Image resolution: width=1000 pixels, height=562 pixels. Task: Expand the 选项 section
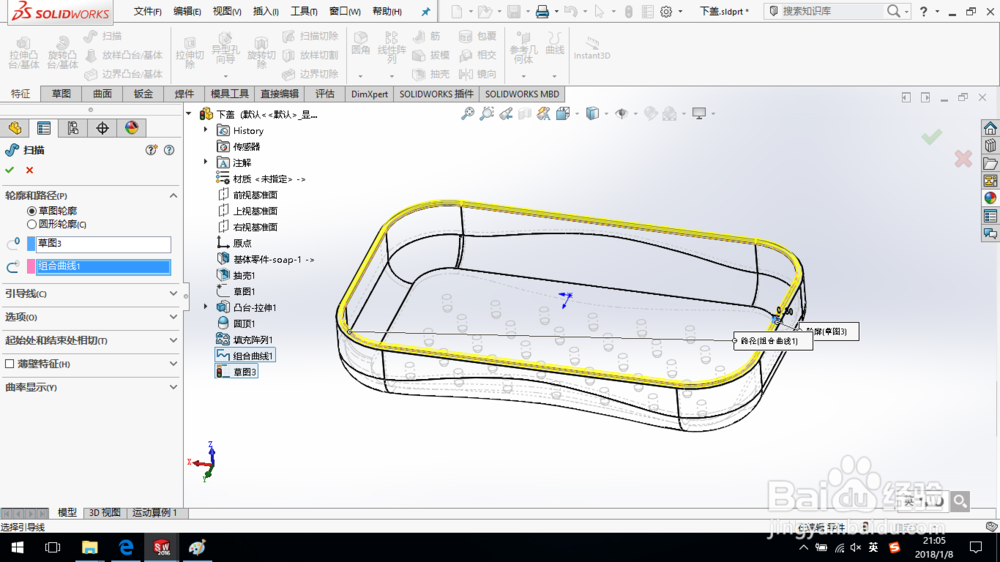point(173,317)
